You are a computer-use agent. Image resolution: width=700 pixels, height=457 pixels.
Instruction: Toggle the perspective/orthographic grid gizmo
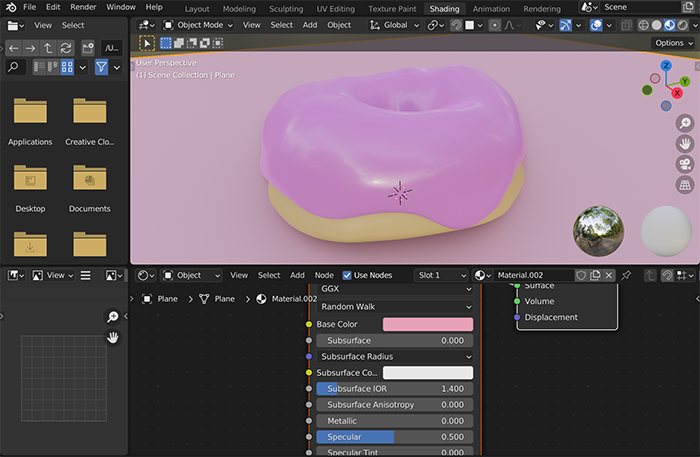click(x=685, y=185)
